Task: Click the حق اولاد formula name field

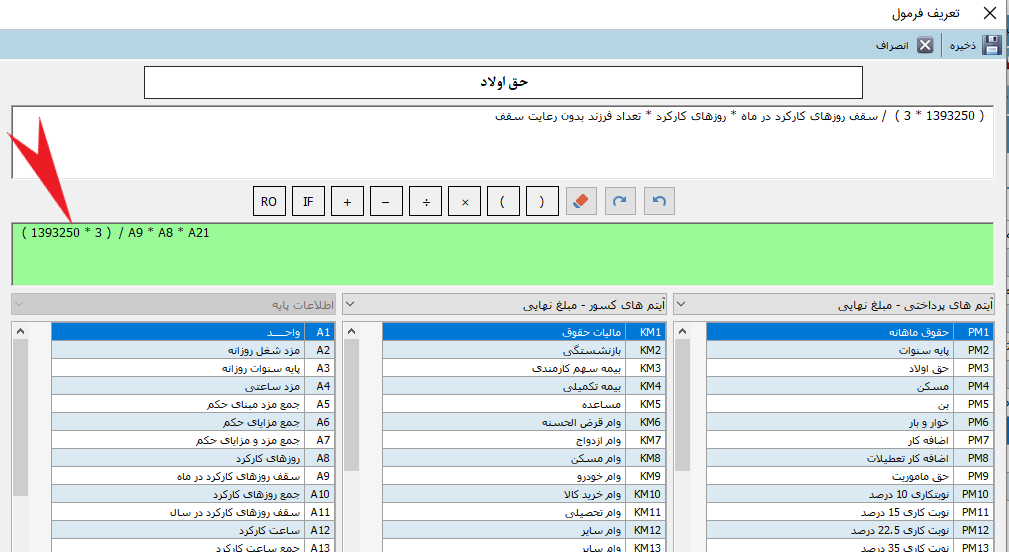Action: (x=503, y=83)
